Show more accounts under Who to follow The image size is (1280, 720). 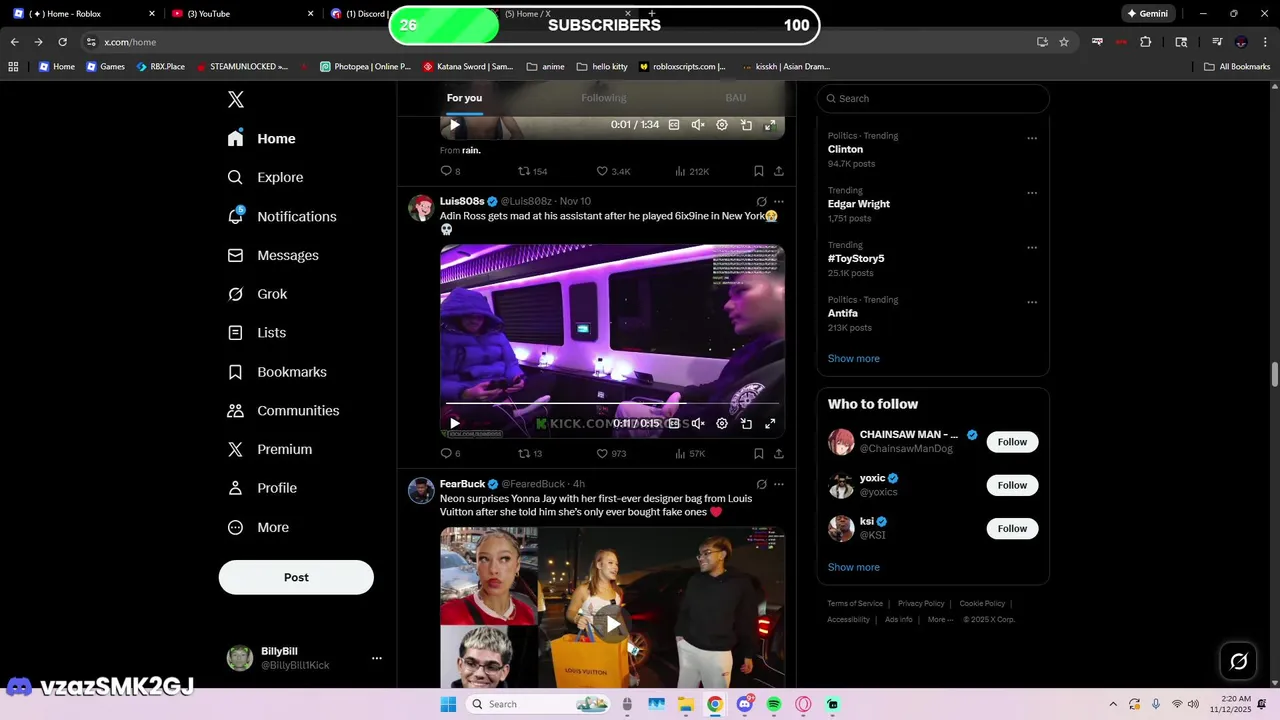click(x=853, y=567)
